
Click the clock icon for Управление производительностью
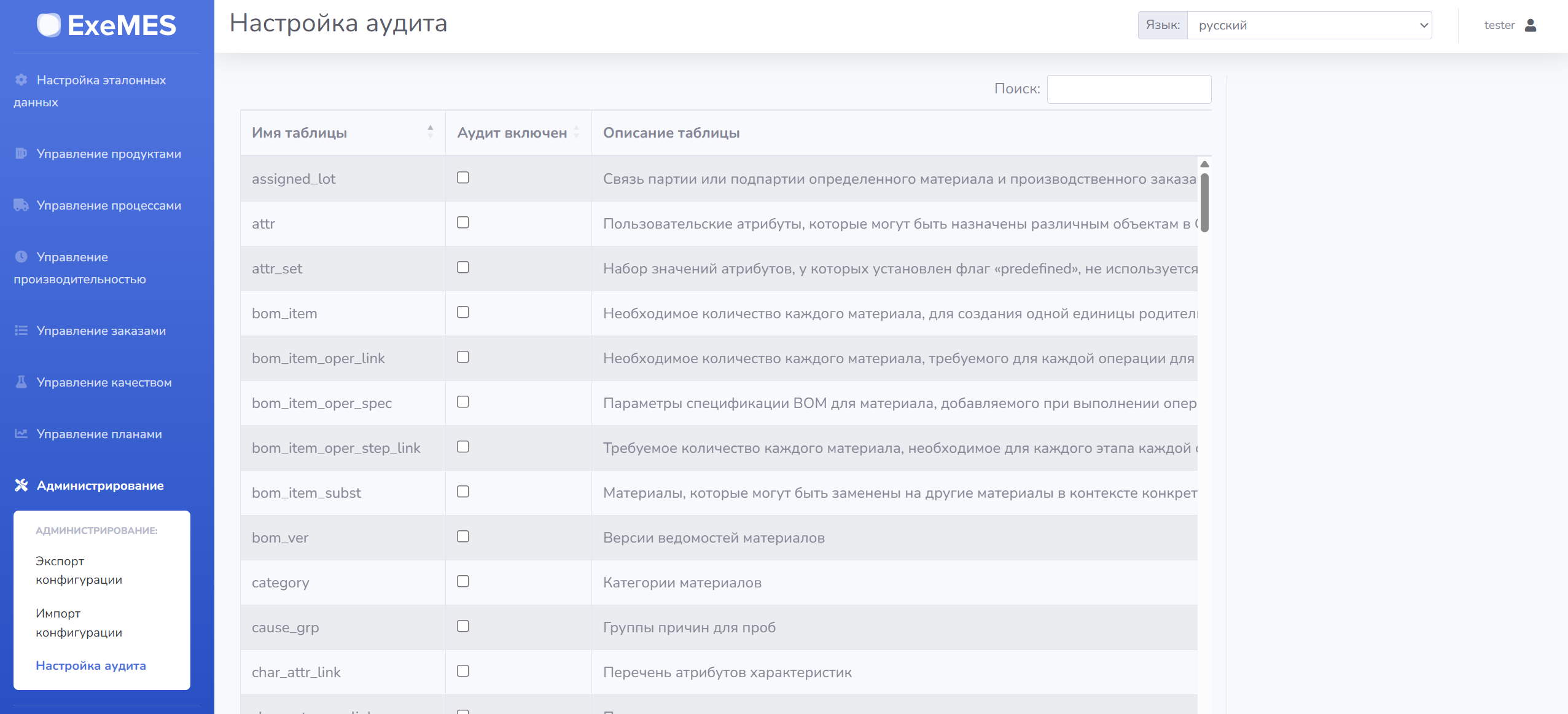(x=21, y=257)
